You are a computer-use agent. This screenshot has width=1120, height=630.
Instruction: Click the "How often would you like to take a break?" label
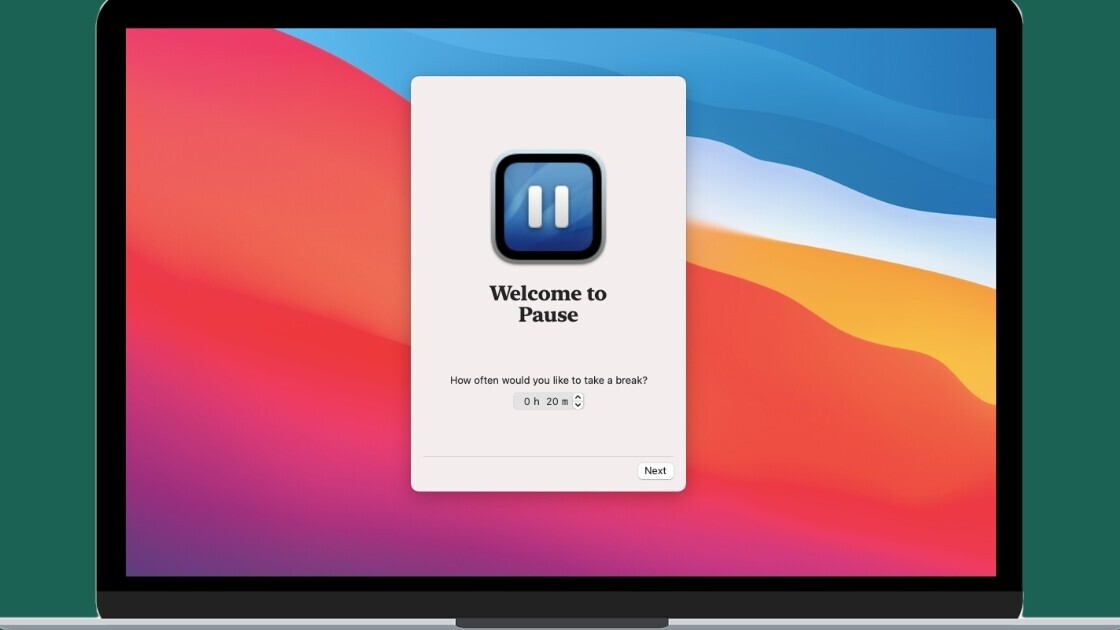[548, 380]
